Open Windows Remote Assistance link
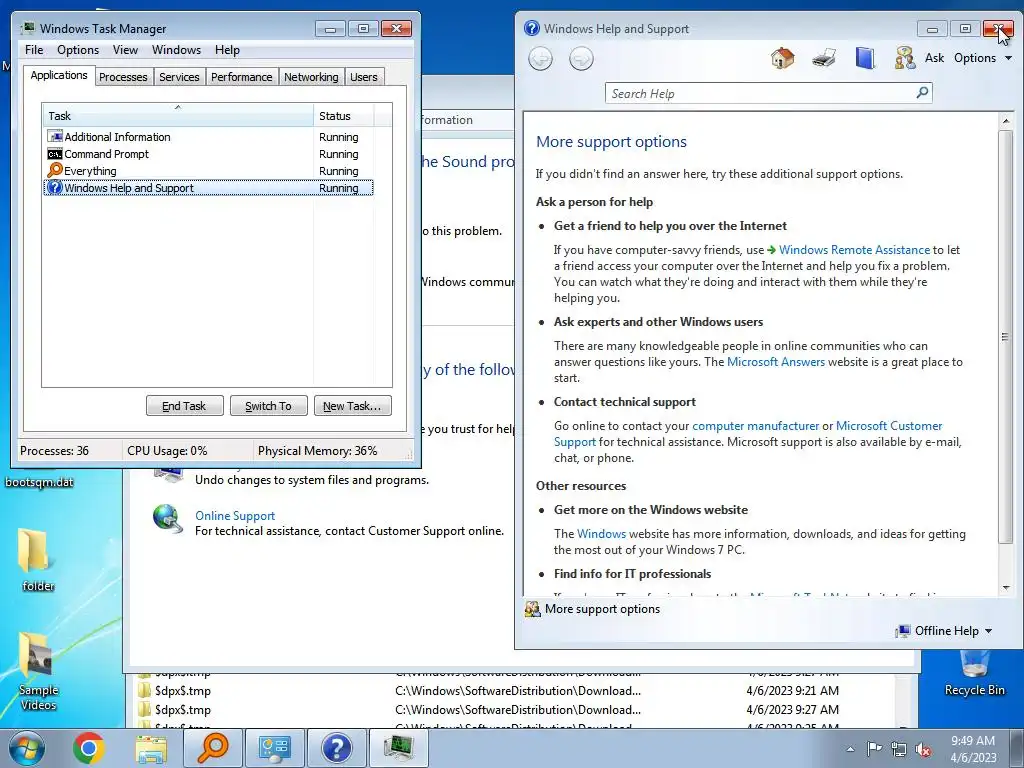This screenshot has height=768, width=1024. pos(854,249)
